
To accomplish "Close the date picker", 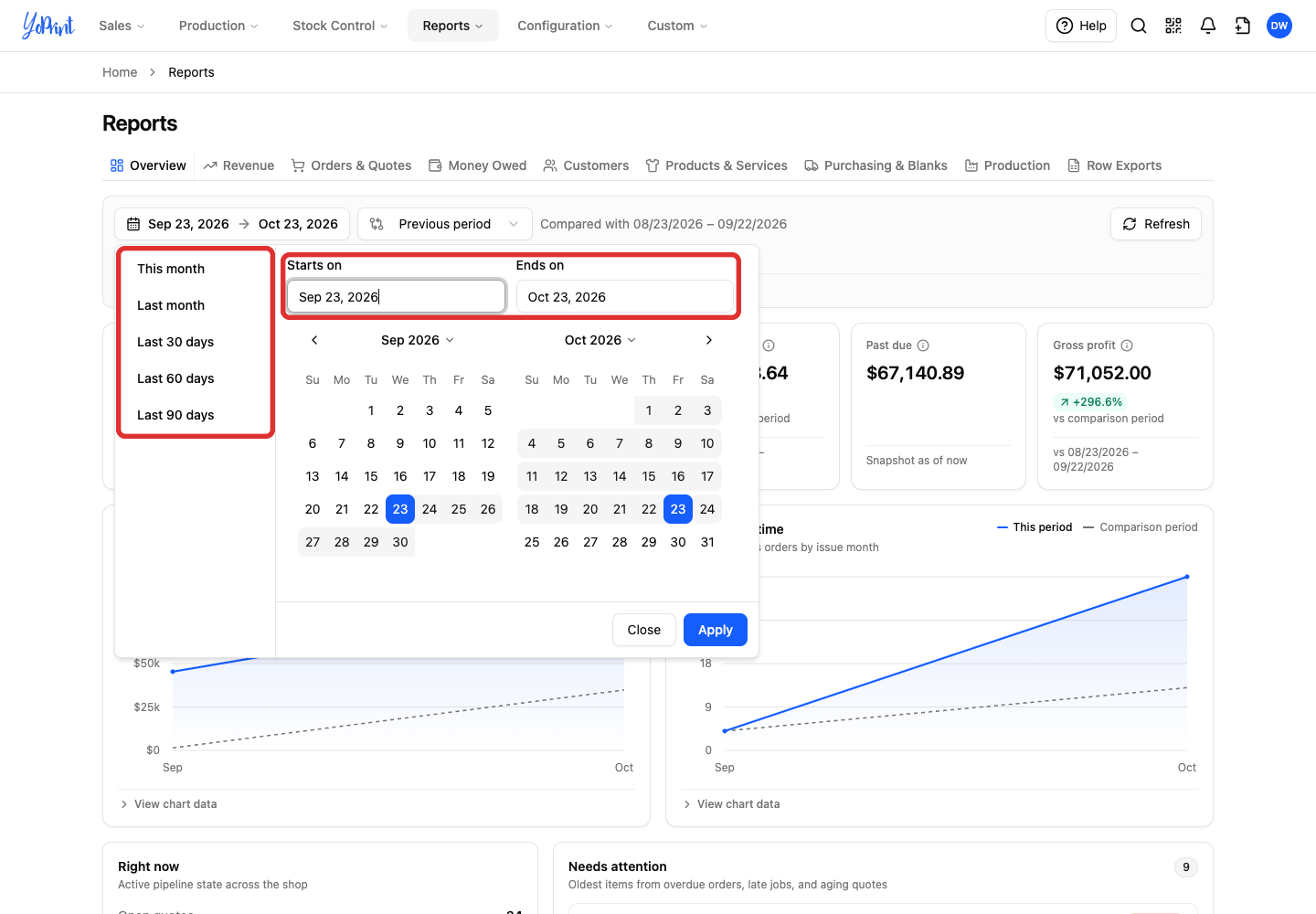I will click(x=644, y=630).
